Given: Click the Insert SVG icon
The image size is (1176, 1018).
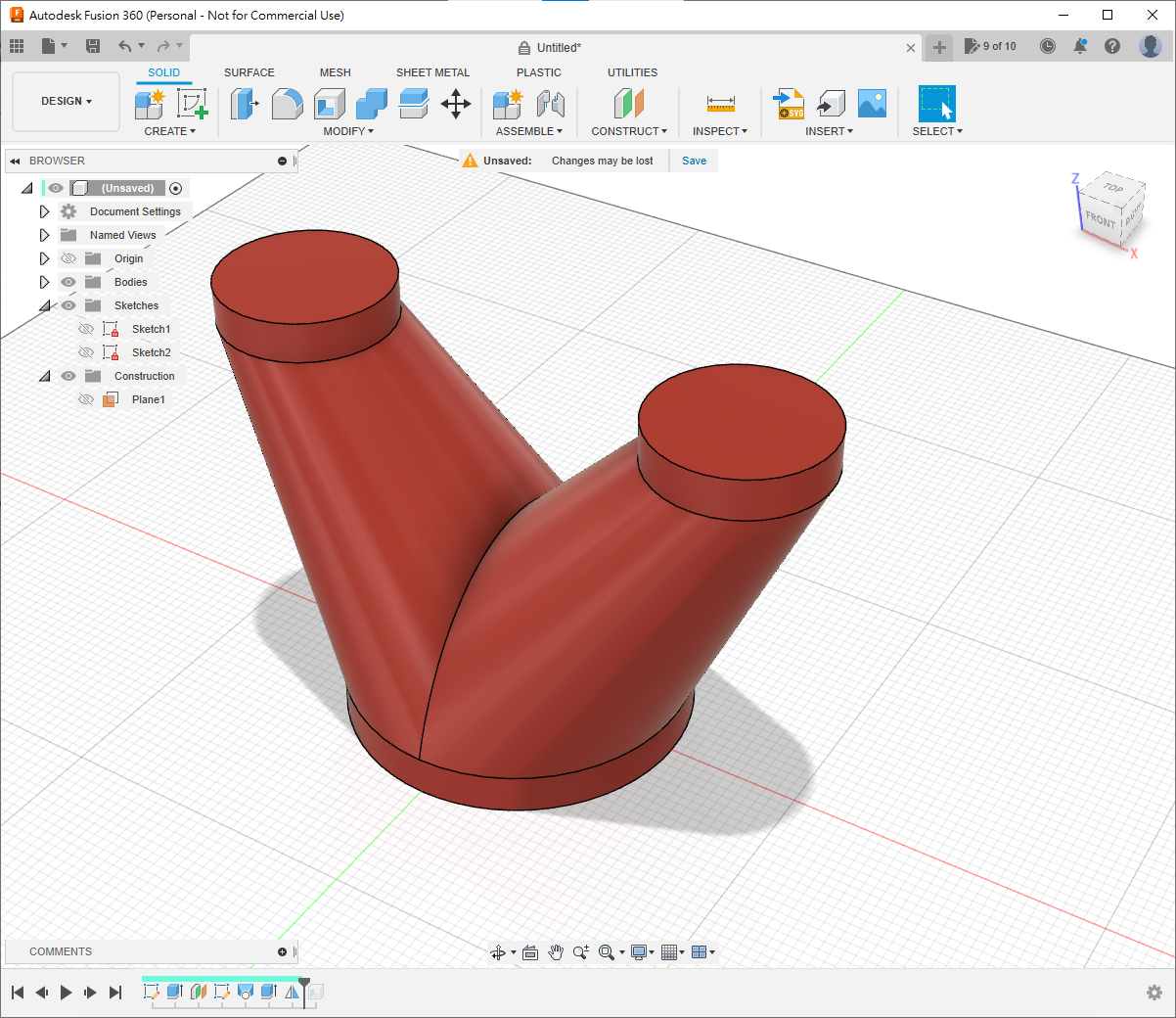Looking at the screenshot, I should click(x=789, y=103).
